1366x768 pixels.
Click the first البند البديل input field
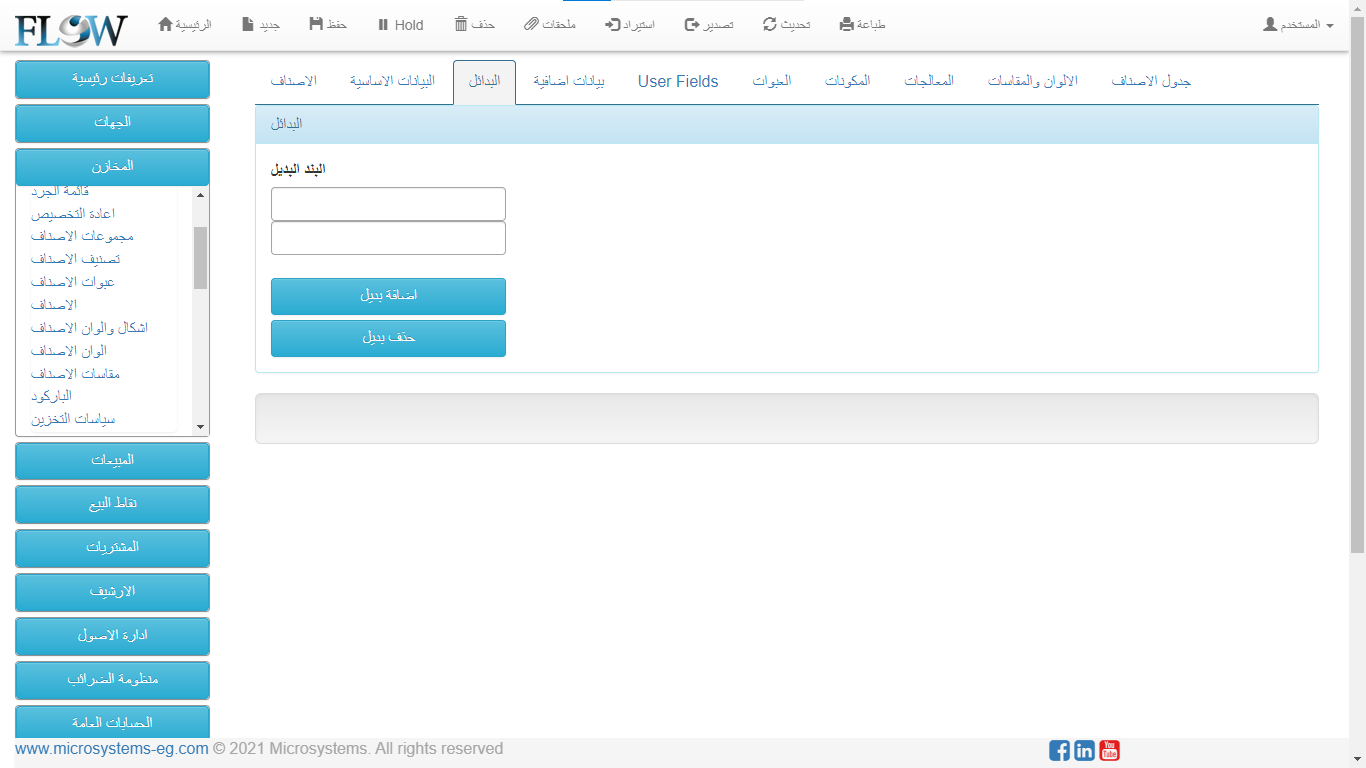point(388,204)
